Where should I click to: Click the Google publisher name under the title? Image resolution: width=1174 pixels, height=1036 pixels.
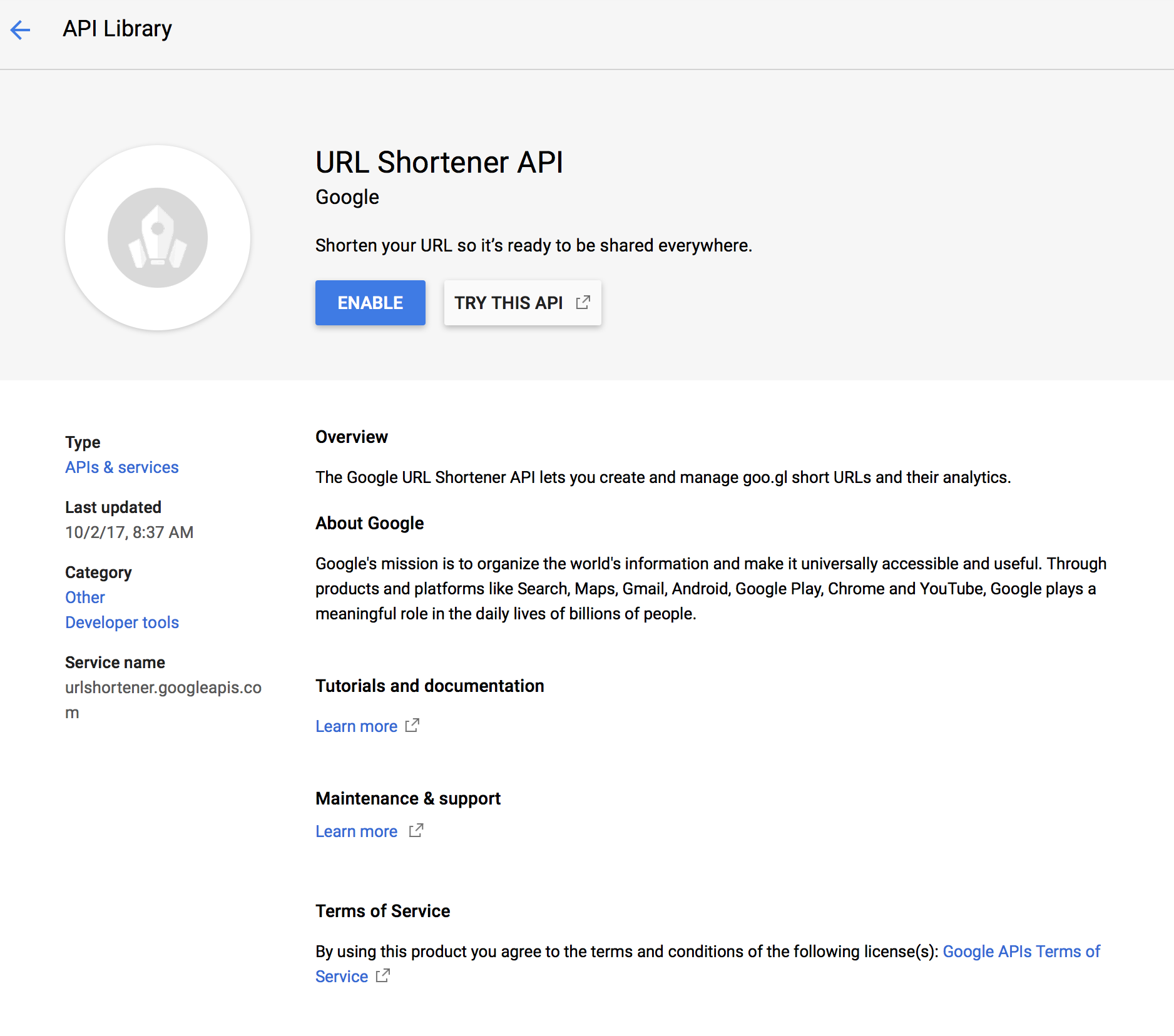coord(347,197)
